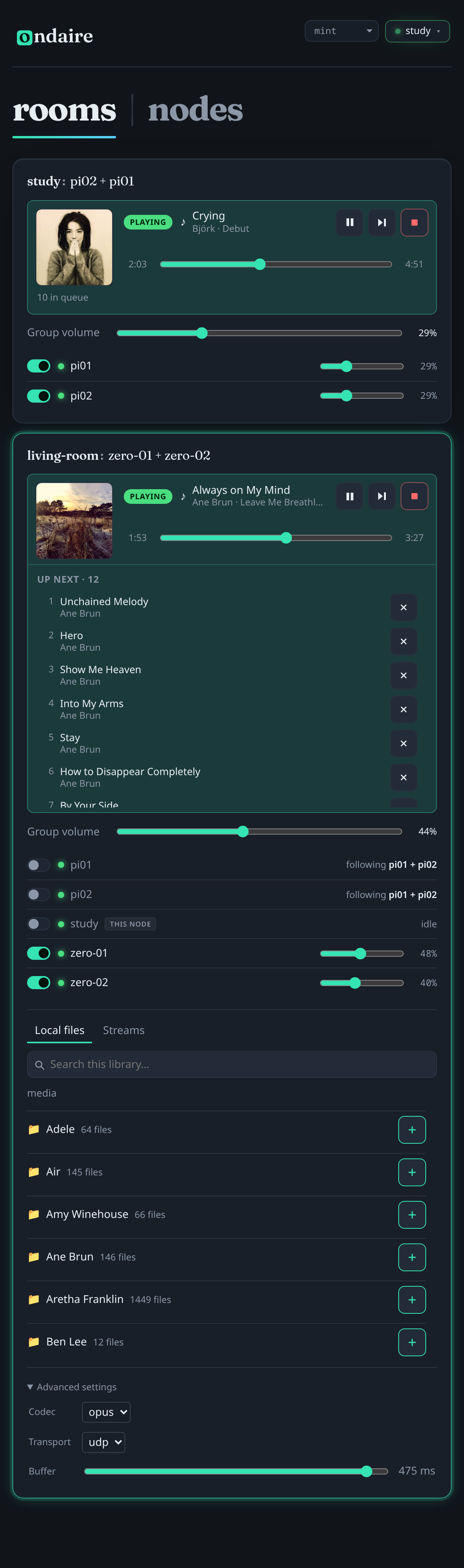Adjust pi02 volume slider in study room
Screen dimensions: 464x1568
tap(362, 396)
